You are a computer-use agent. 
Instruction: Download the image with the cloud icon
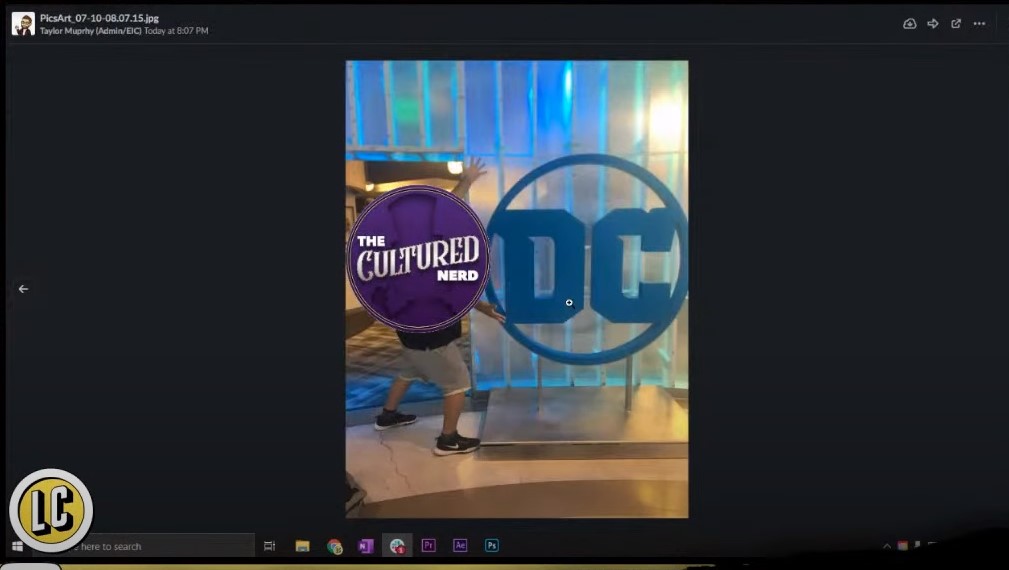point(909,24)
